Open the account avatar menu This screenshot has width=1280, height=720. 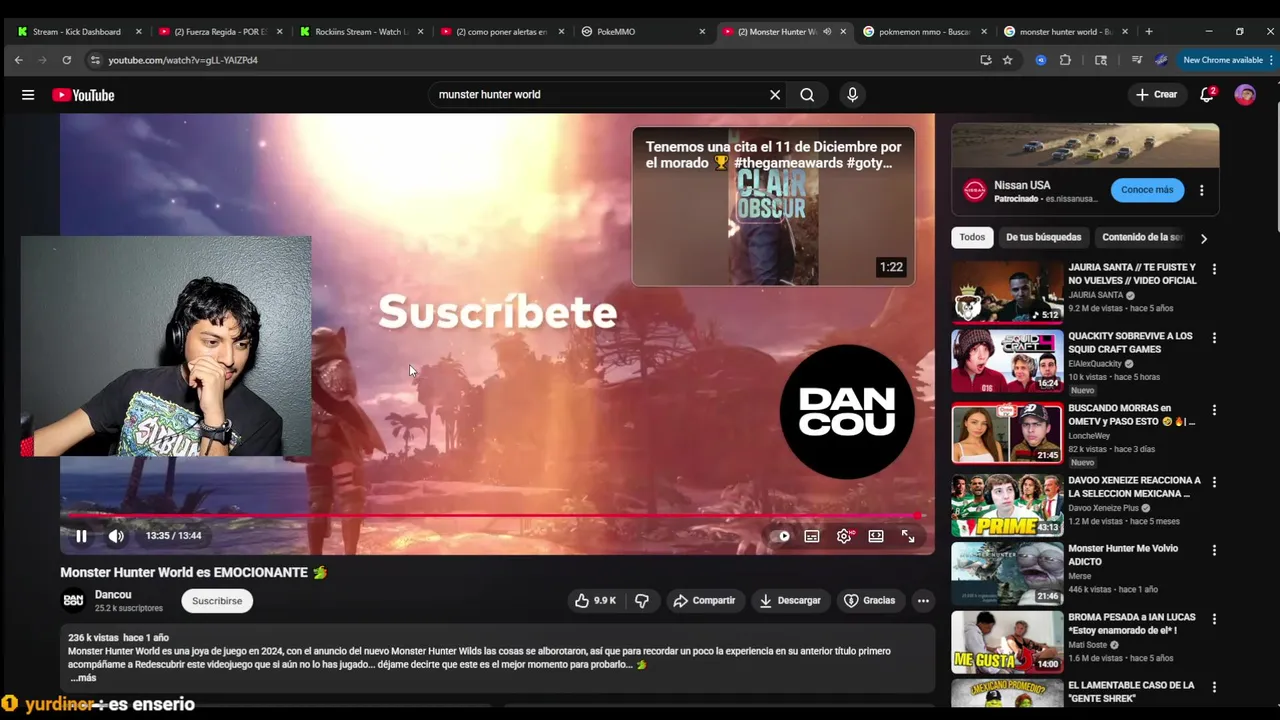pyautogui.click(x=1245, y=95)
